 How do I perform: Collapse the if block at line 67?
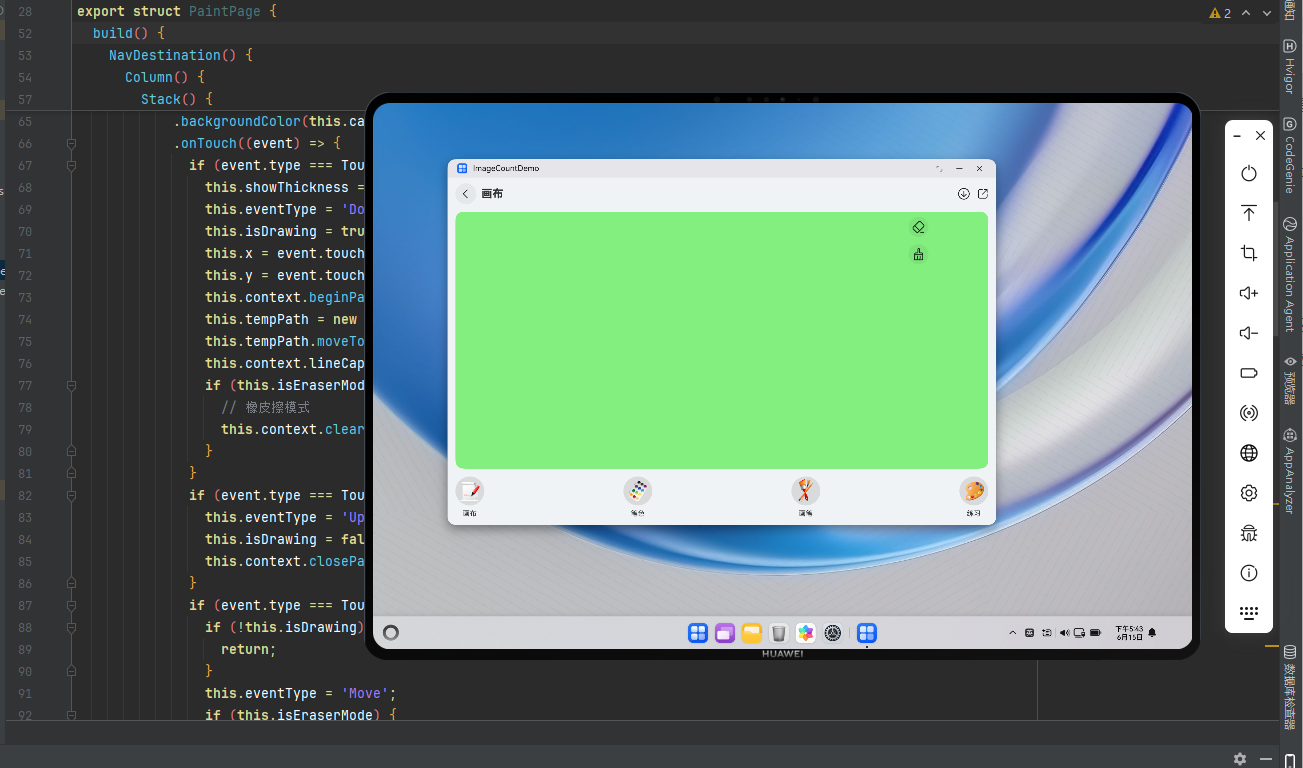click(x=71, y=165)
